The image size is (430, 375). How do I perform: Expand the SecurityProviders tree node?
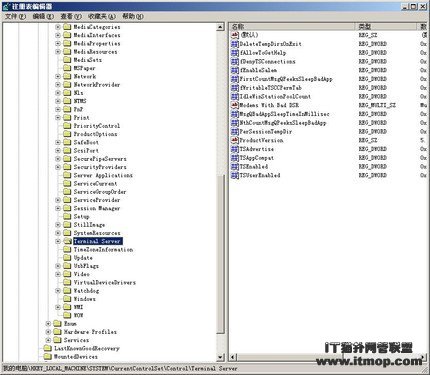pos(58,167)
